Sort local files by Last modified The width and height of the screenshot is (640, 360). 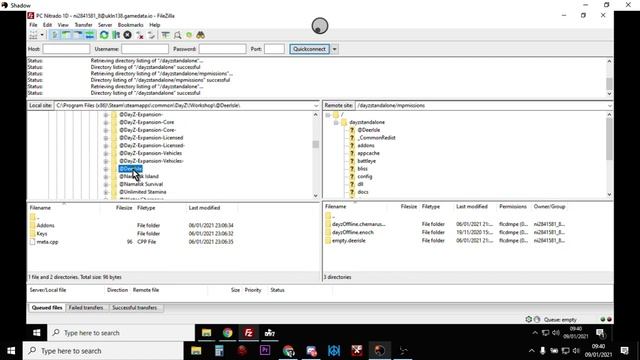(x=204, y=208)
